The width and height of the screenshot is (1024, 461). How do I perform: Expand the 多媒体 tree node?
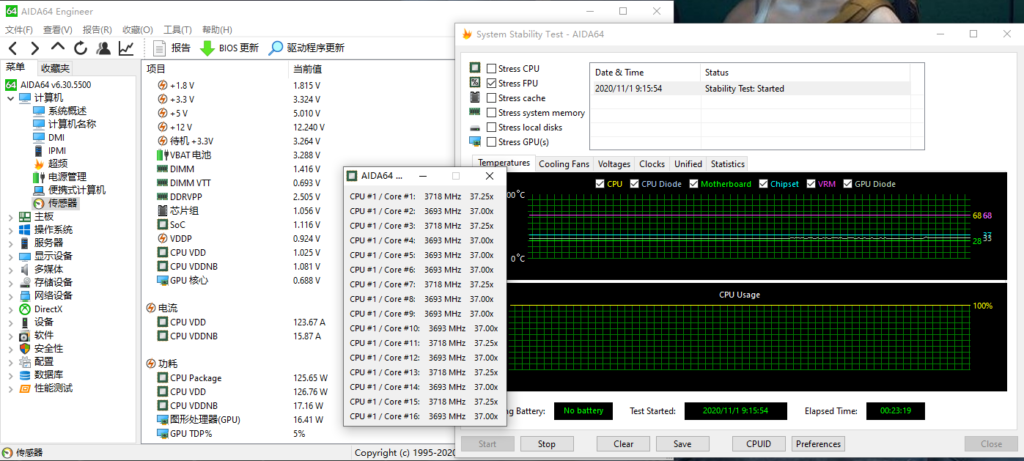click(x=10, y=269)
